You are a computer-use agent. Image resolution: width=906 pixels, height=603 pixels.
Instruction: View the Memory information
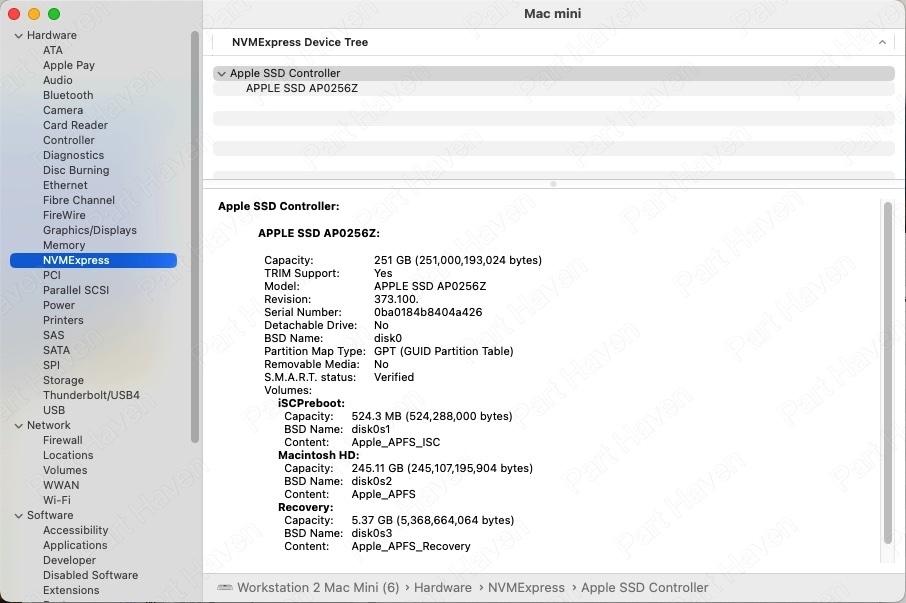click(64, 245)
